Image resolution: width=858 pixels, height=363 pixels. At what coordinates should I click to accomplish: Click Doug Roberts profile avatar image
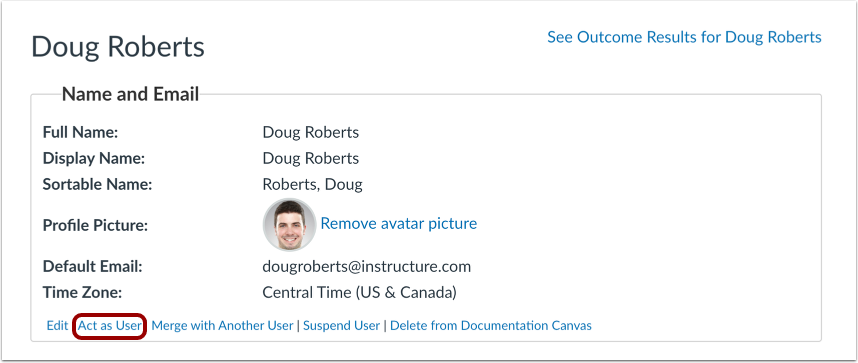(289, 224)
